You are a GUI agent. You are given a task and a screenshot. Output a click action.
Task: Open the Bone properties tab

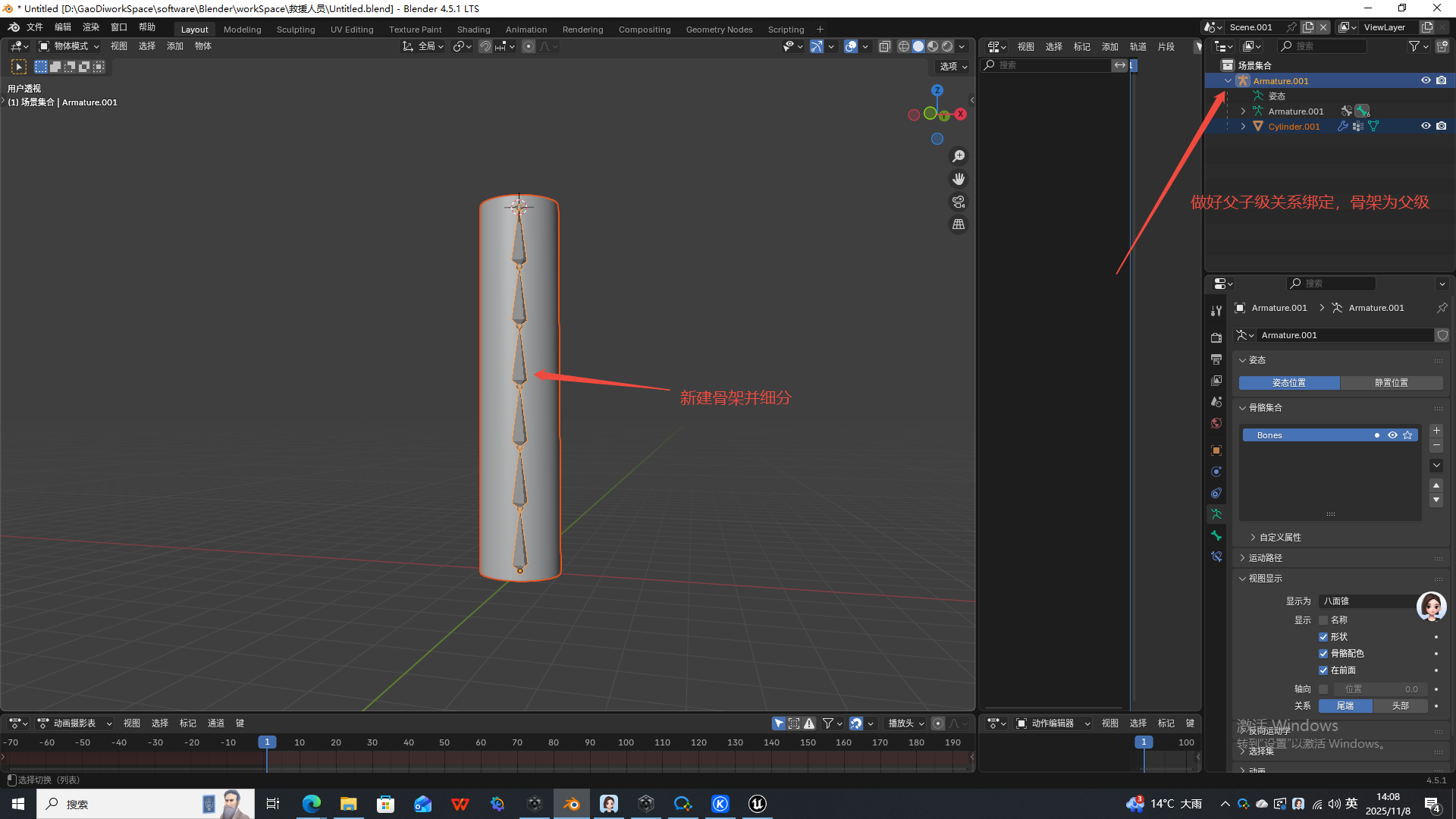(1216, 535)
